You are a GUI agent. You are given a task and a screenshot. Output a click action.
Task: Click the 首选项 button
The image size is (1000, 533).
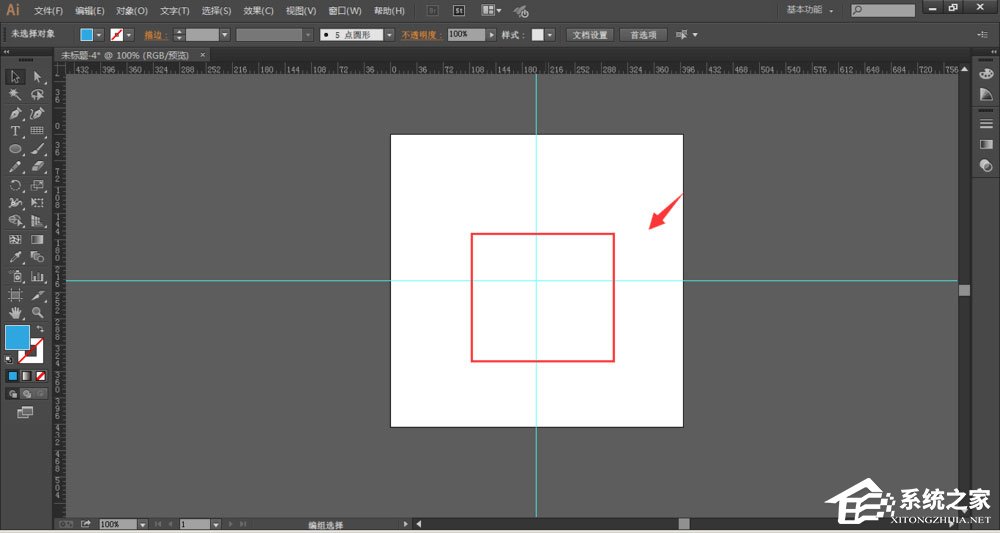coord(643,34)
